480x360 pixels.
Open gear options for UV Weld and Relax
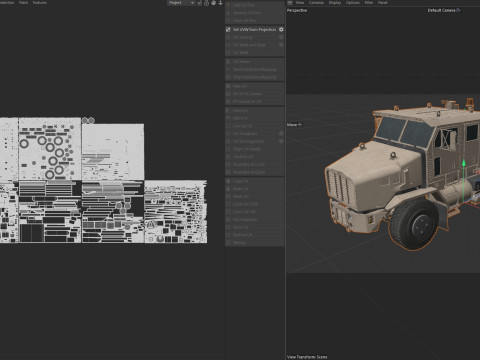click(281, 45)
